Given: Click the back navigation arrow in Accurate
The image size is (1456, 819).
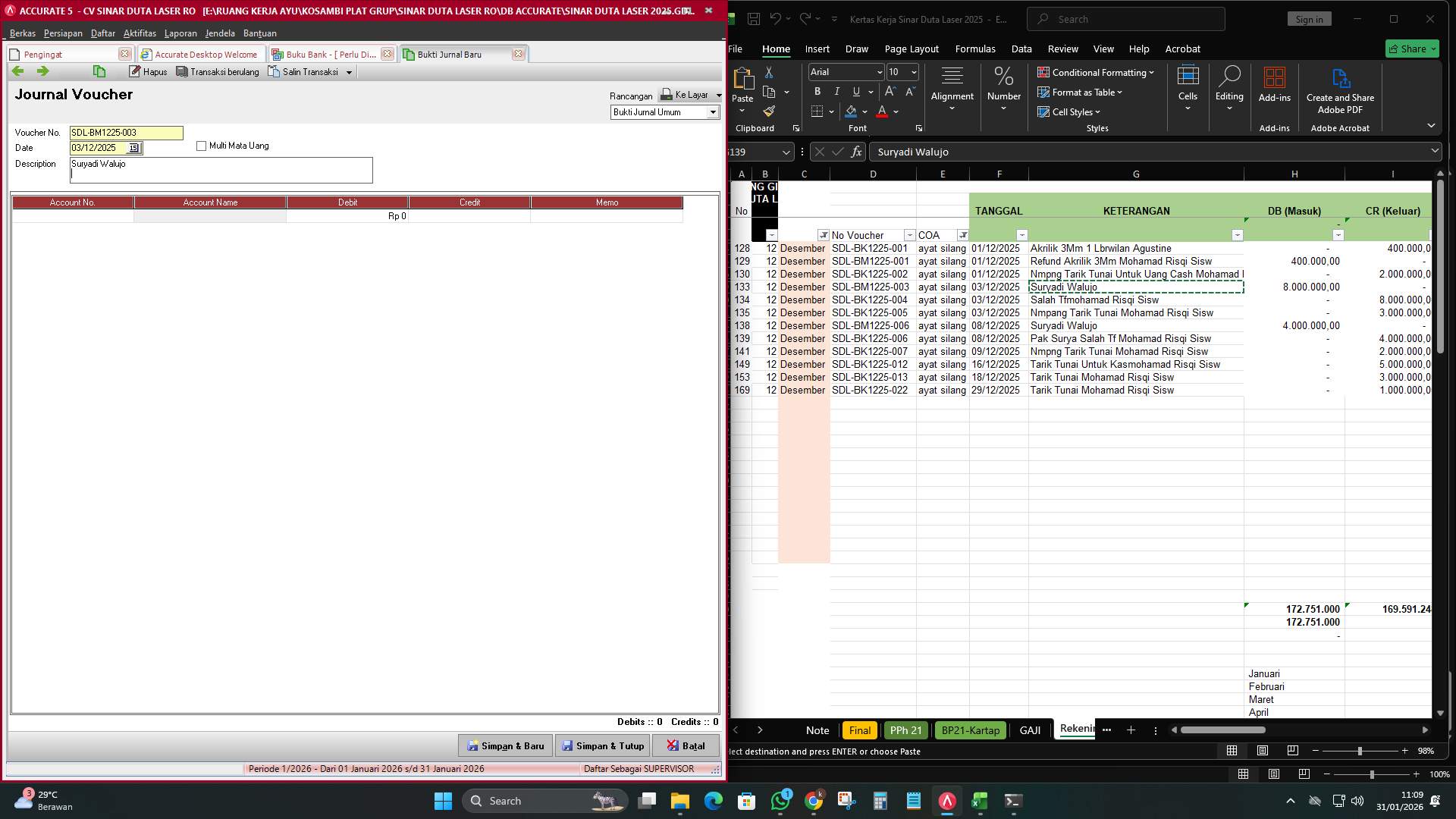Looking at the screenshot, I should click(17, 71).
